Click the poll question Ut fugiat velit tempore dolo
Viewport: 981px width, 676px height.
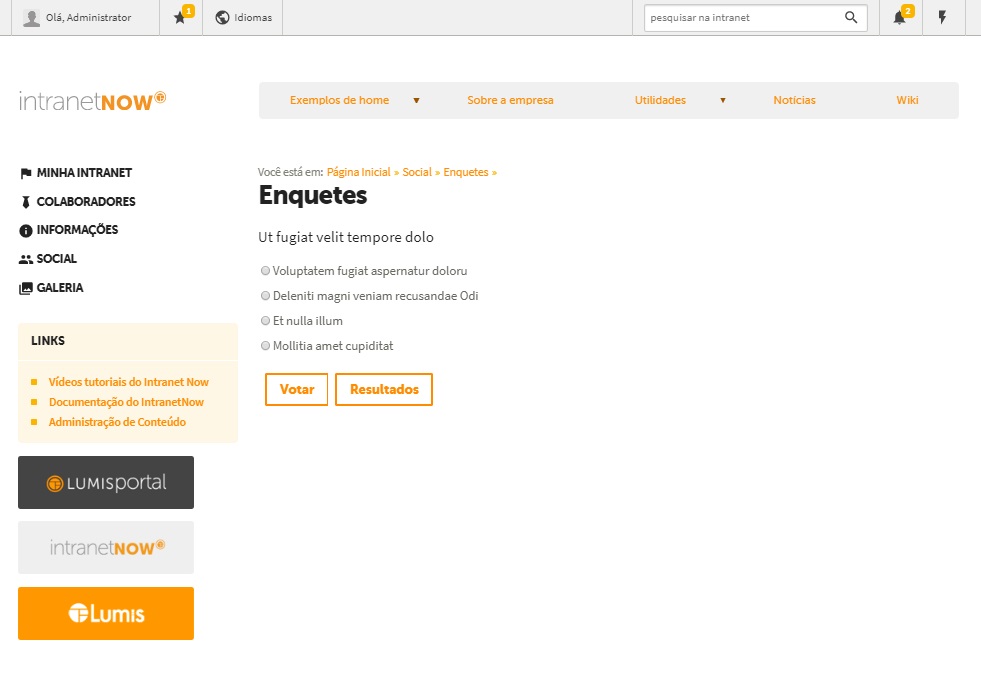pyautogui.click(x=346, y=237)
